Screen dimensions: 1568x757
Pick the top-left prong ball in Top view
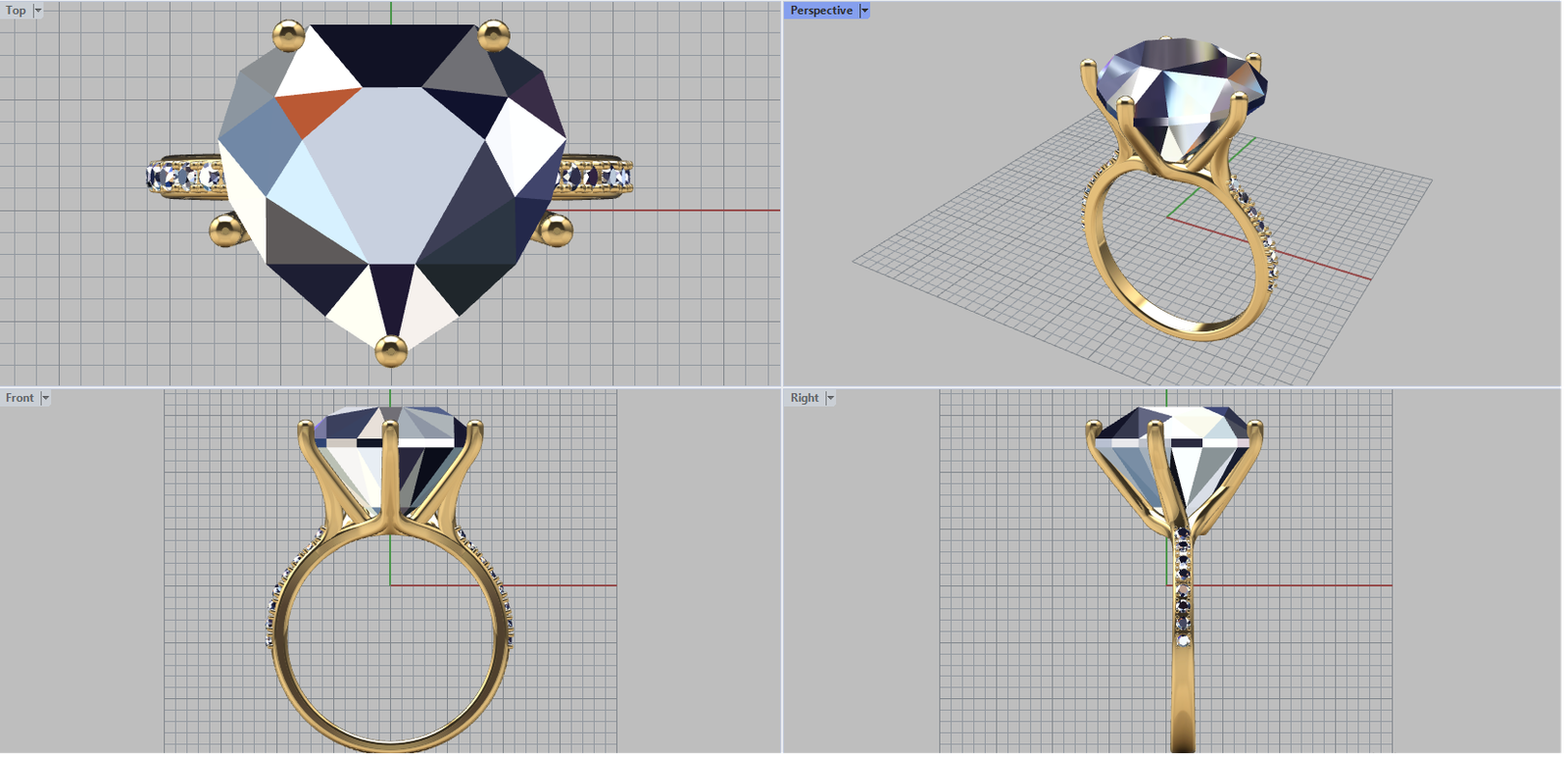(x=289, y=37)
